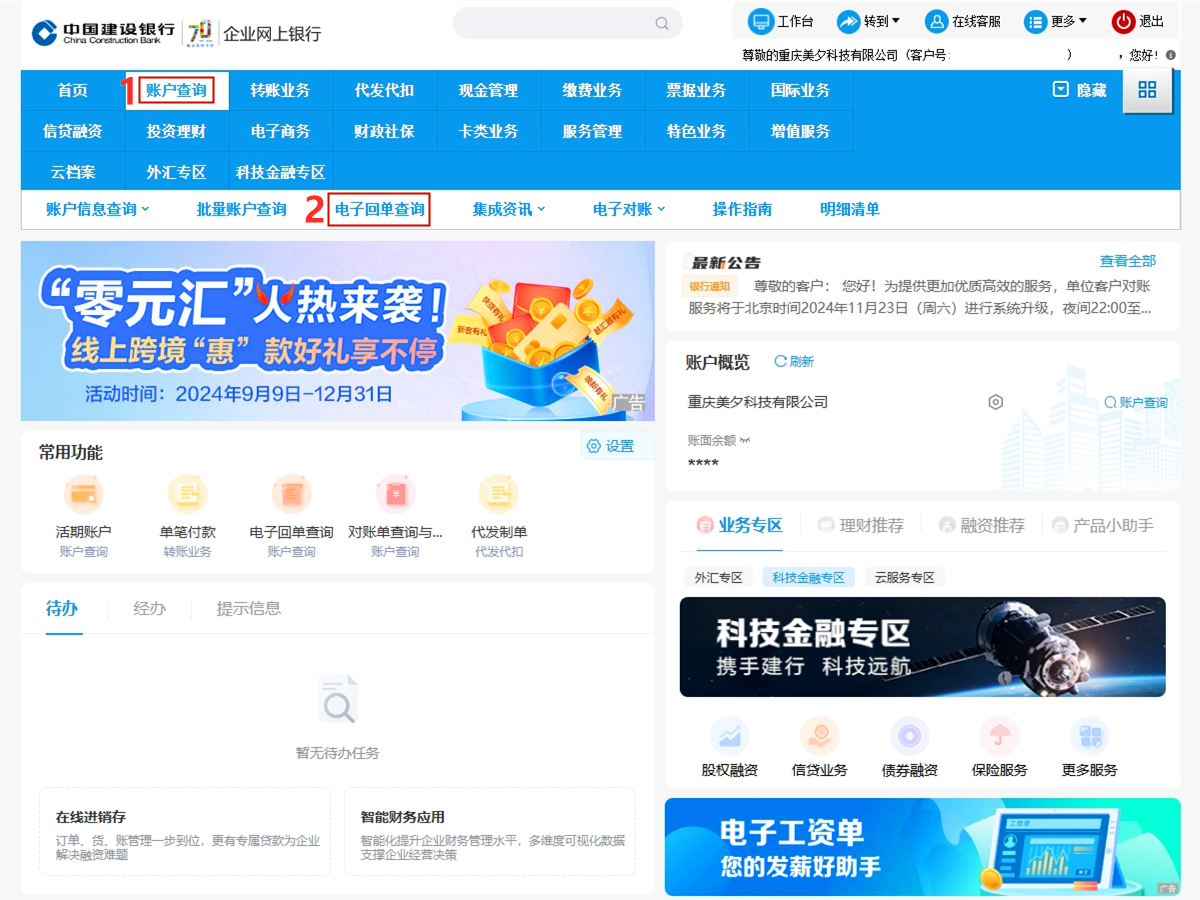Switch to the 经办 tab
Viewport: 1200px width, 900px height.
(150, 608)
